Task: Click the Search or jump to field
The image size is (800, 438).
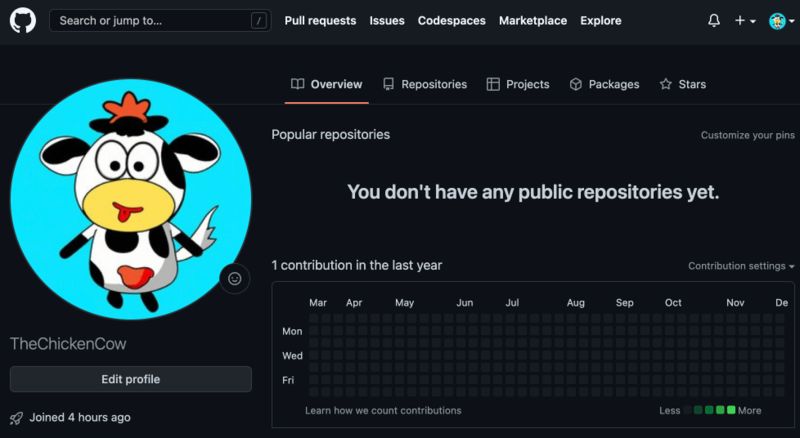Action: pyautogui.click(x=160, y=21)
